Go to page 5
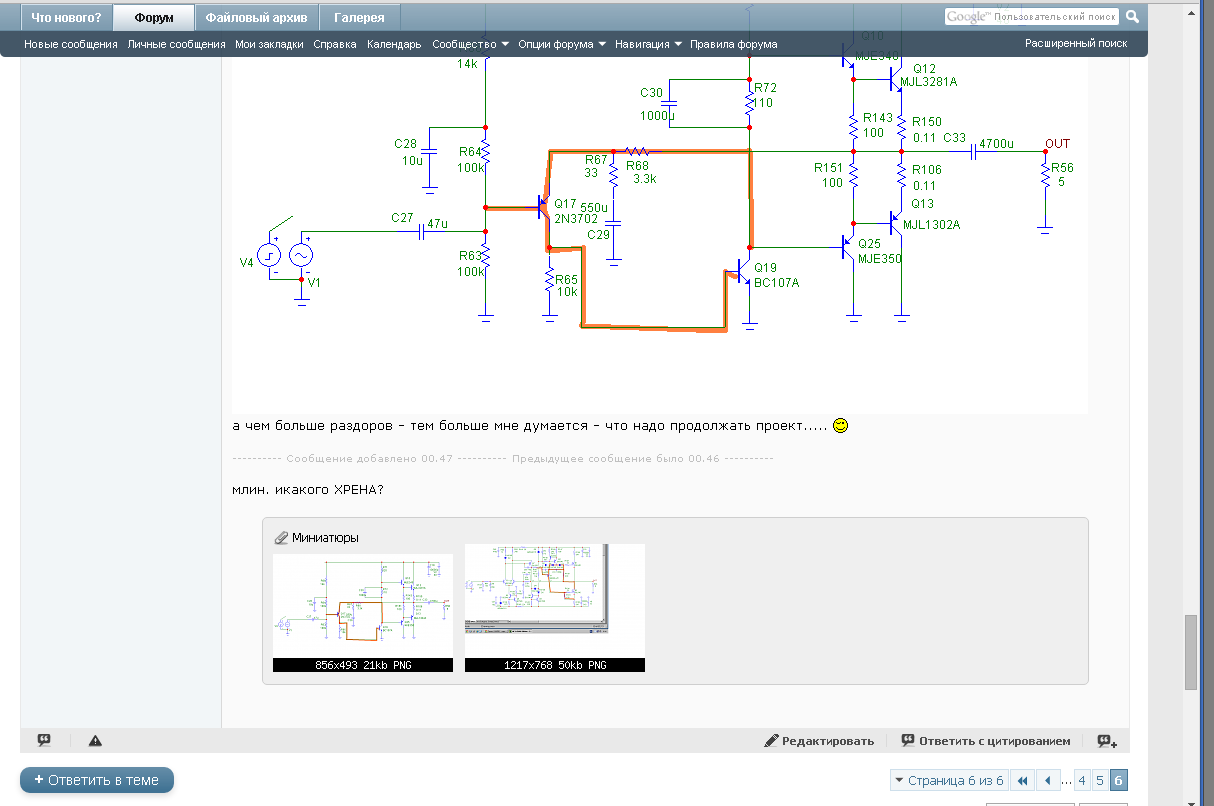This screenshot has height=806, width=1214. (x=1099, y=780)
